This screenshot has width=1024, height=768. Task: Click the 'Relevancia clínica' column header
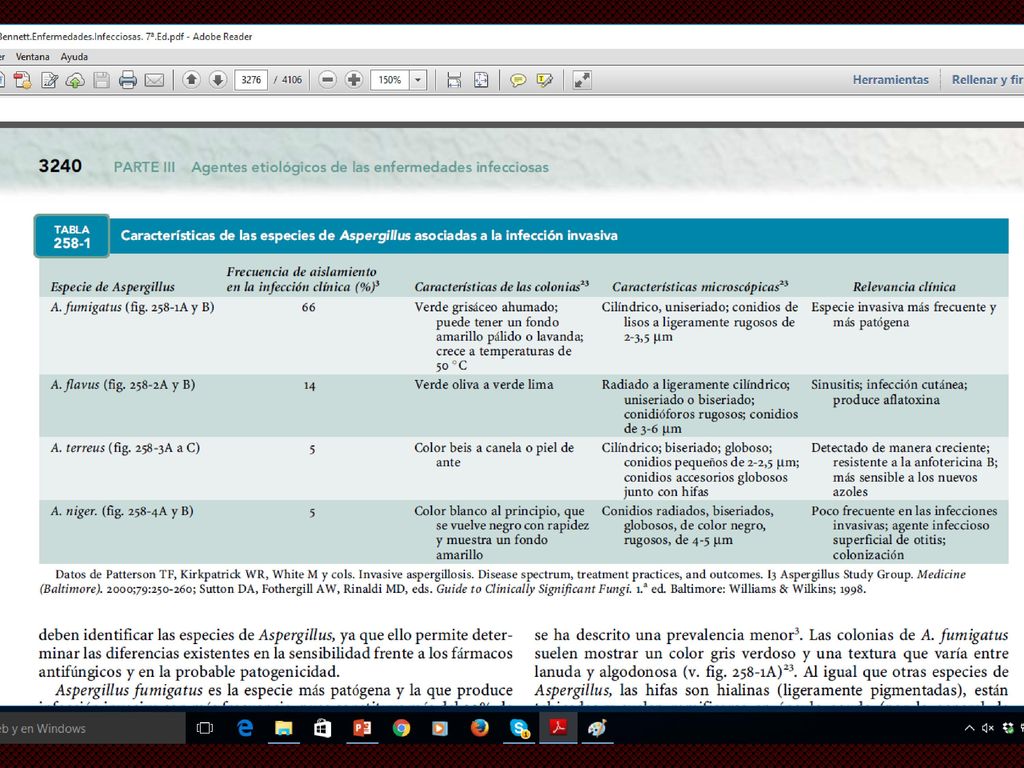904,287
